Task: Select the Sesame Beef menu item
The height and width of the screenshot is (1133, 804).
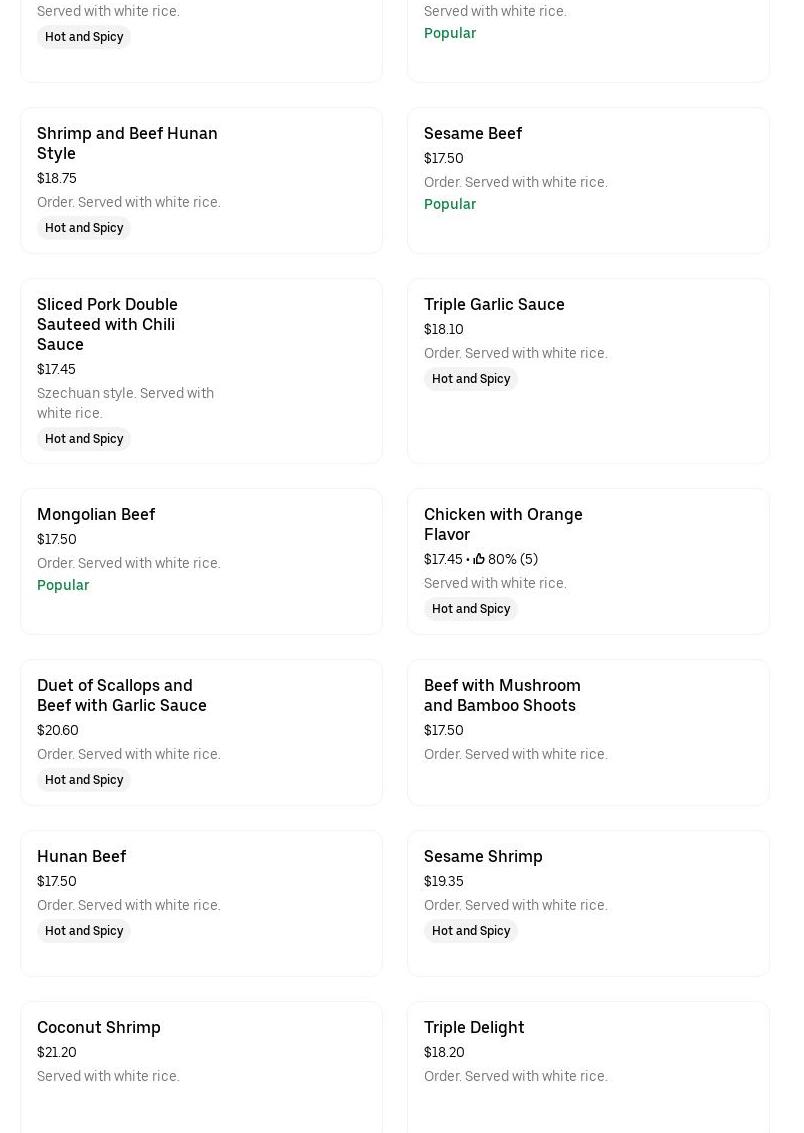Action: 473,133
